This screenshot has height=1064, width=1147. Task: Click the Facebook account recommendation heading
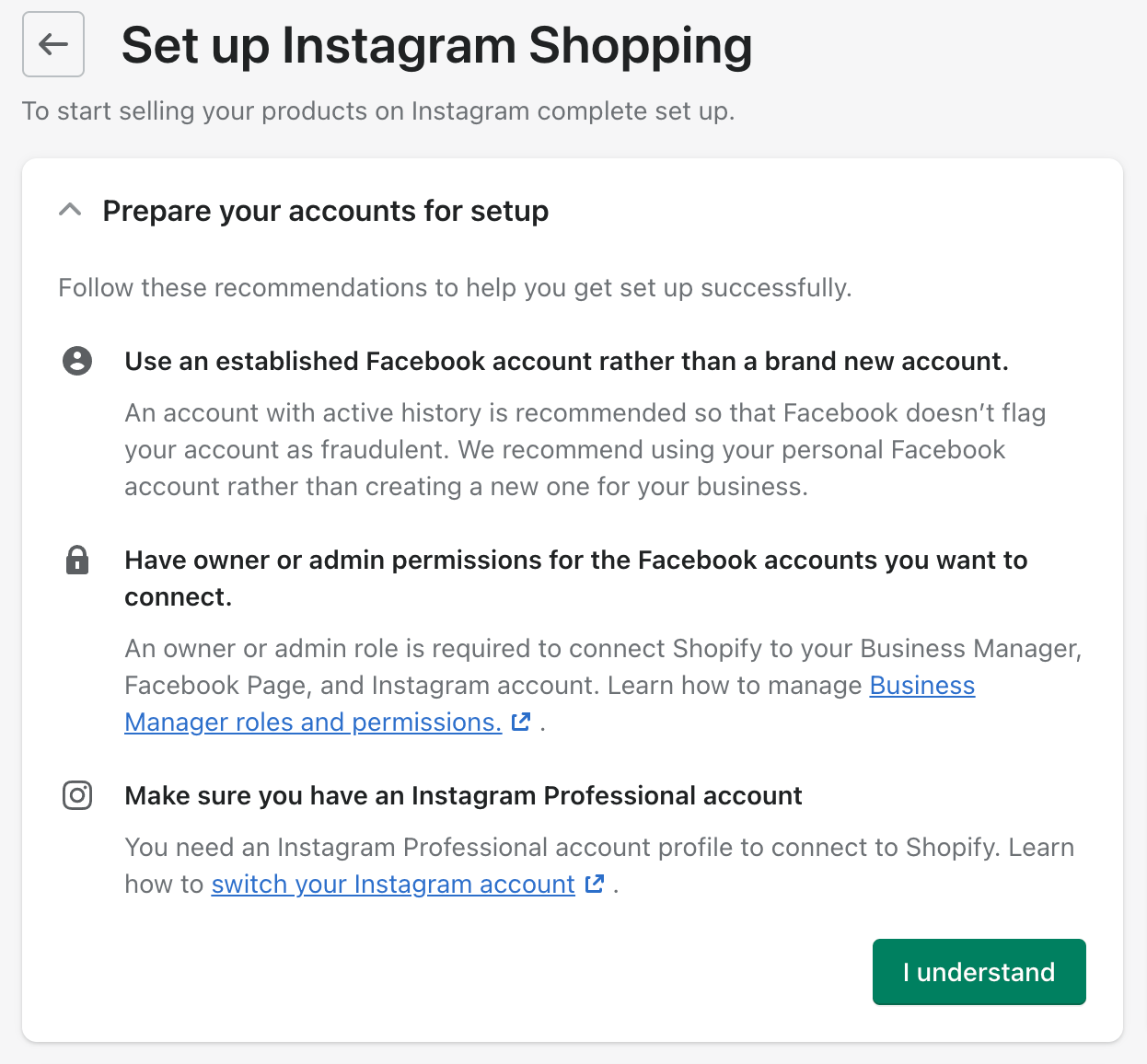[x=567, y=361]
